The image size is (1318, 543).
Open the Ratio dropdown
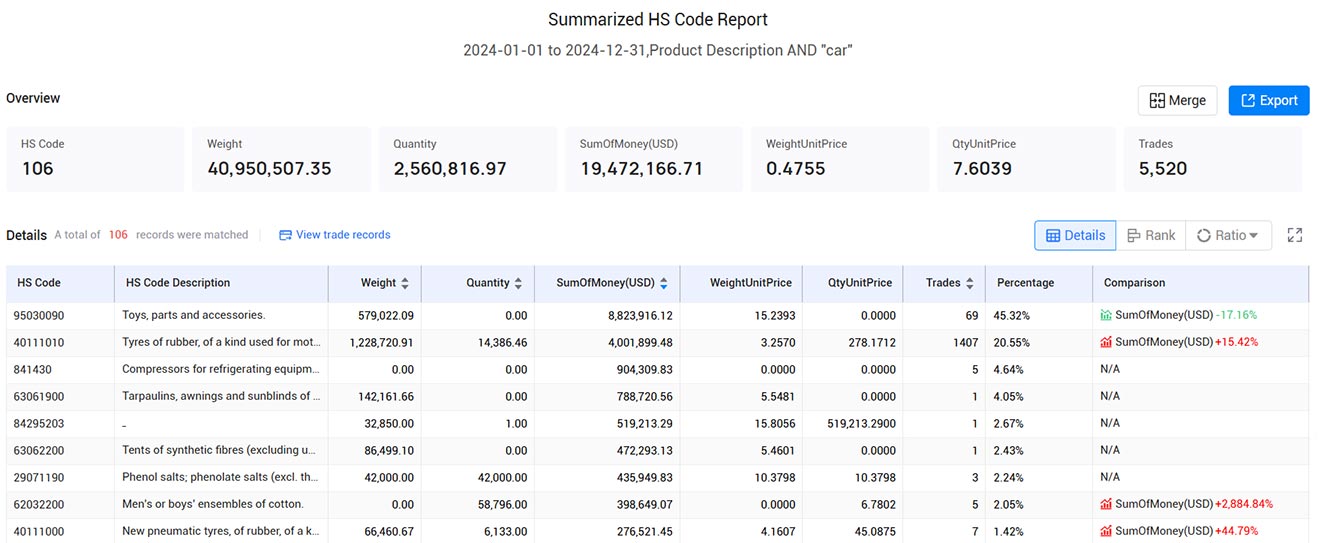tap(1228, 235)
